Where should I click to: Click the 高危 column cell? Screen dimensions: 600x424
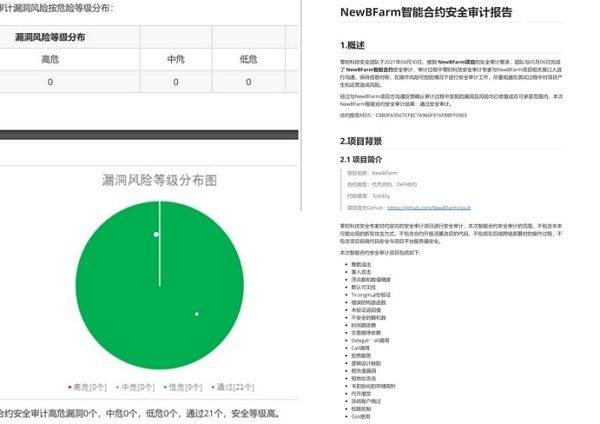pyautogui.click(x=50, y=59)
